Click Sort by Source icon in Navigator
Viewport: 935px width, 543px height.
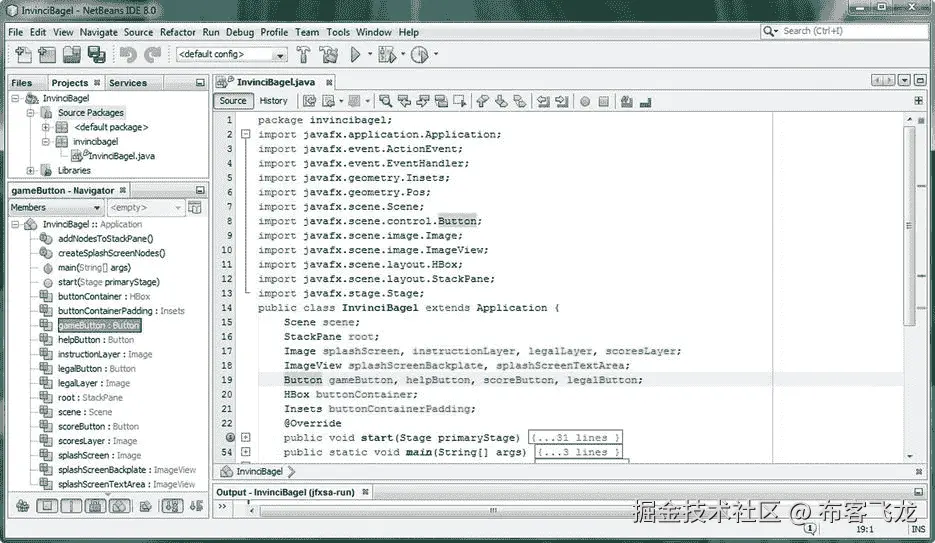(x=196, y=507)
